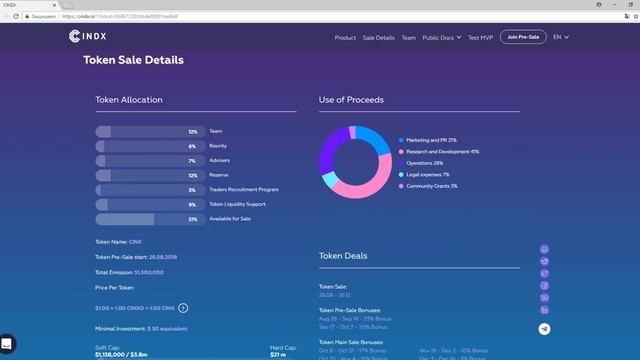
Task: Click the Token Liquidity Support label
Action: tap(237, 204)
